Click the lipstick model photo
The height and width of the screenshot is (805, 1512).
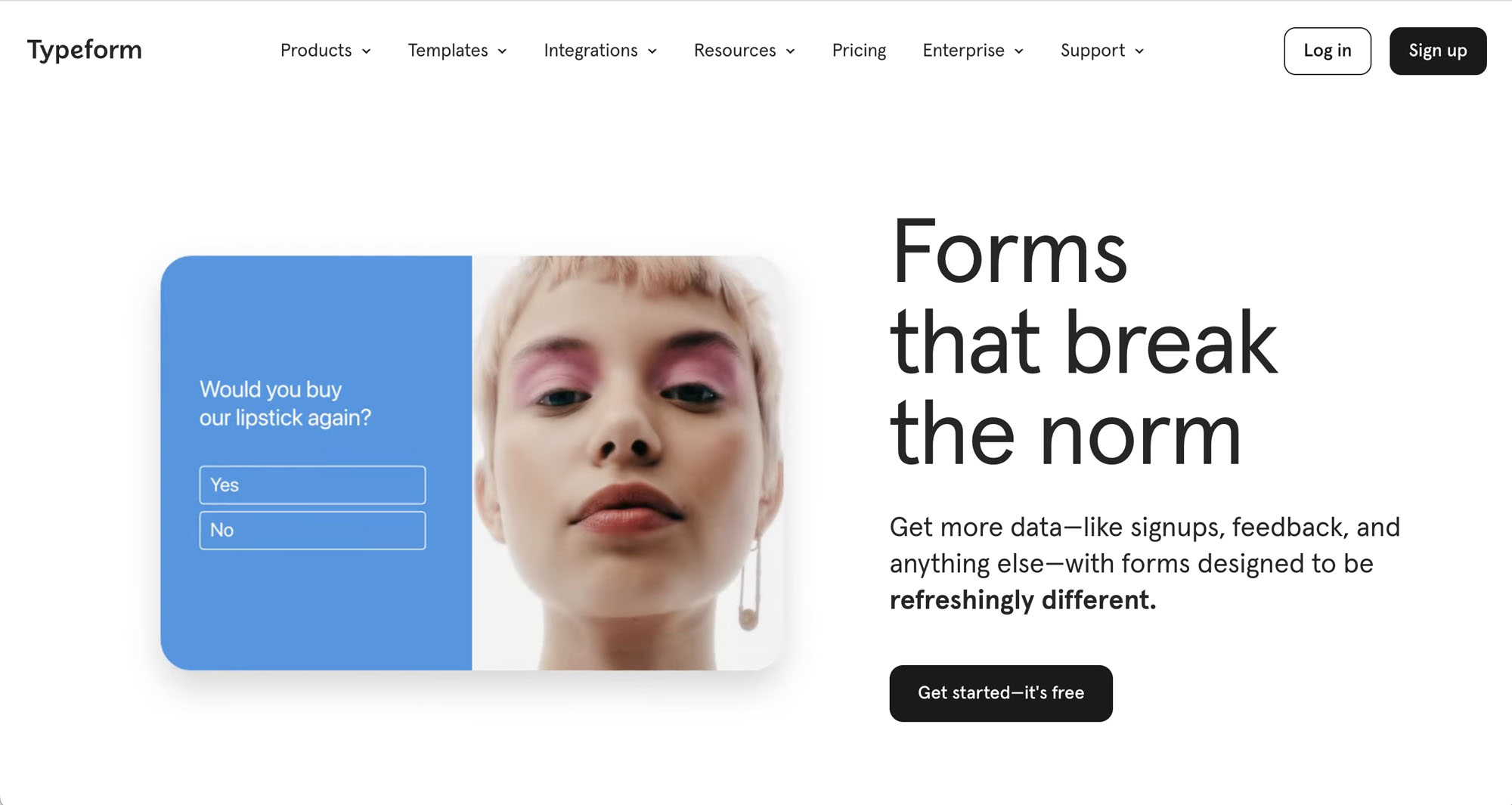pyautogui.click(x=629, y=463)
